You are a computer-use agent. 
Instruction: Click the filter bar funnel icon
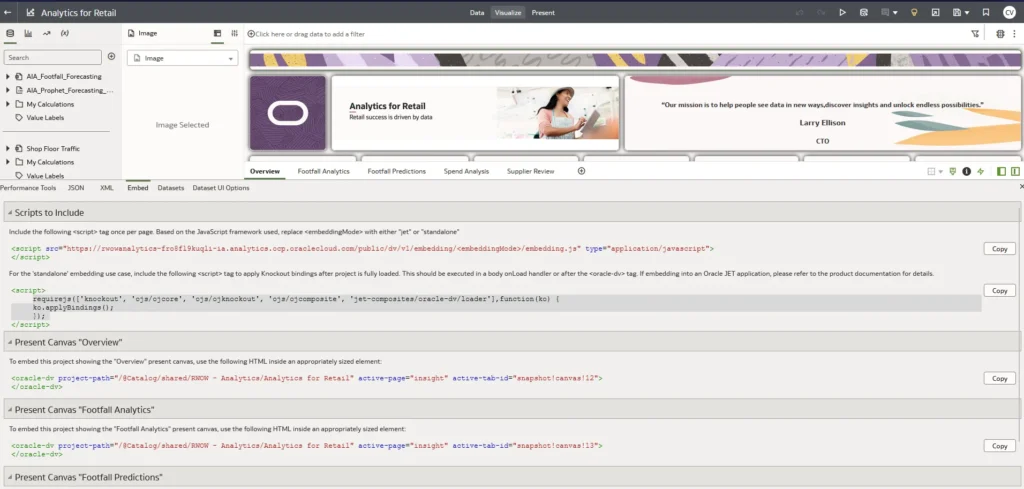[x=975, y=34]
